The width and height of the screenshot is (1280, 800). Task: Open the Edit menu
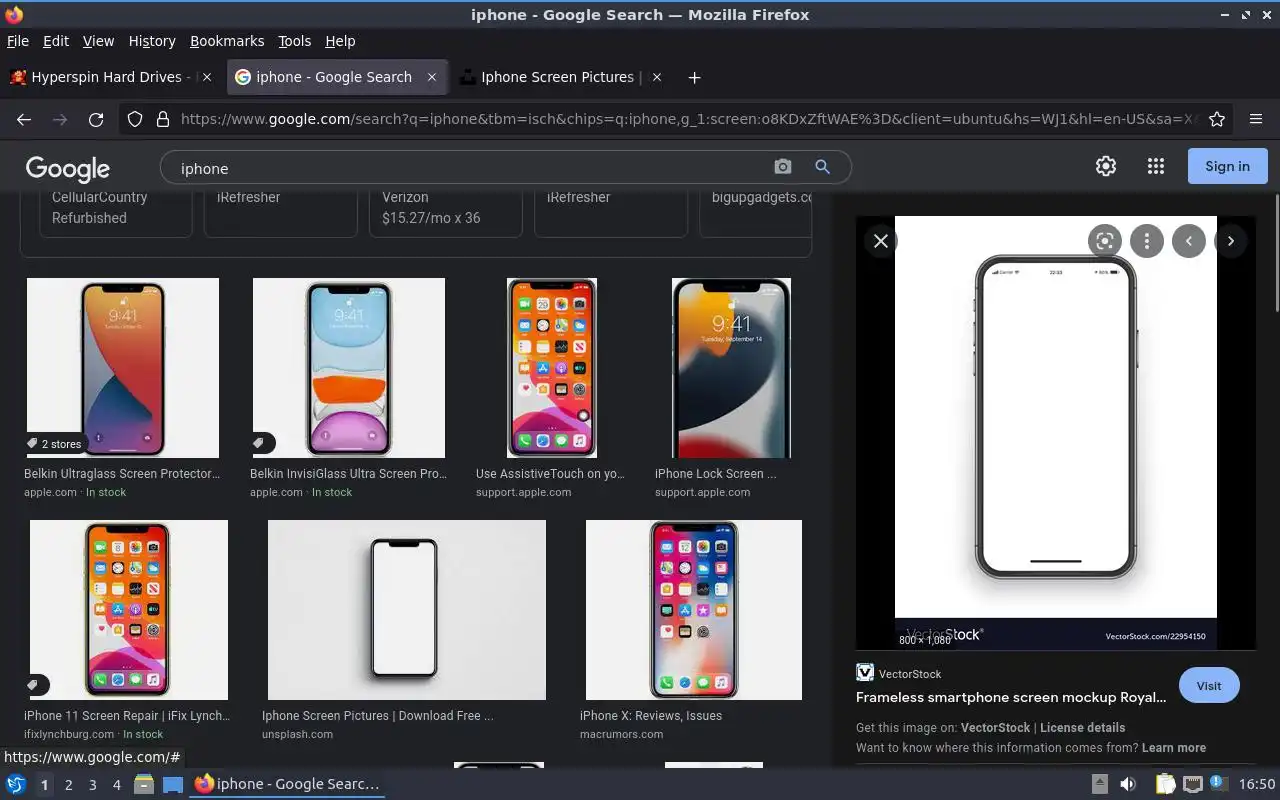point(56,41)
